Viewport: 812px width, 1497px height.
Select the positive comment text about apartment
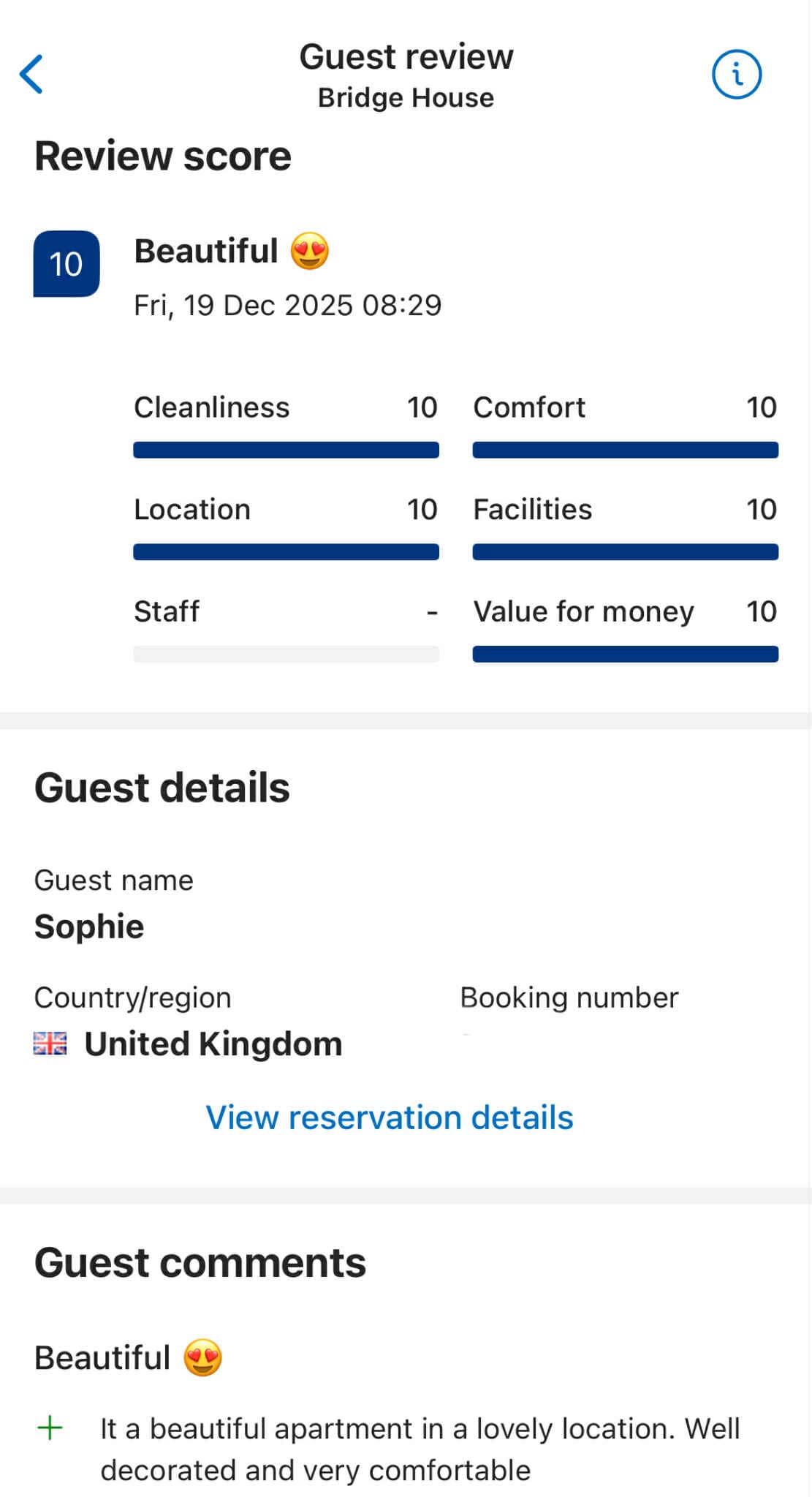(420, 1449)
